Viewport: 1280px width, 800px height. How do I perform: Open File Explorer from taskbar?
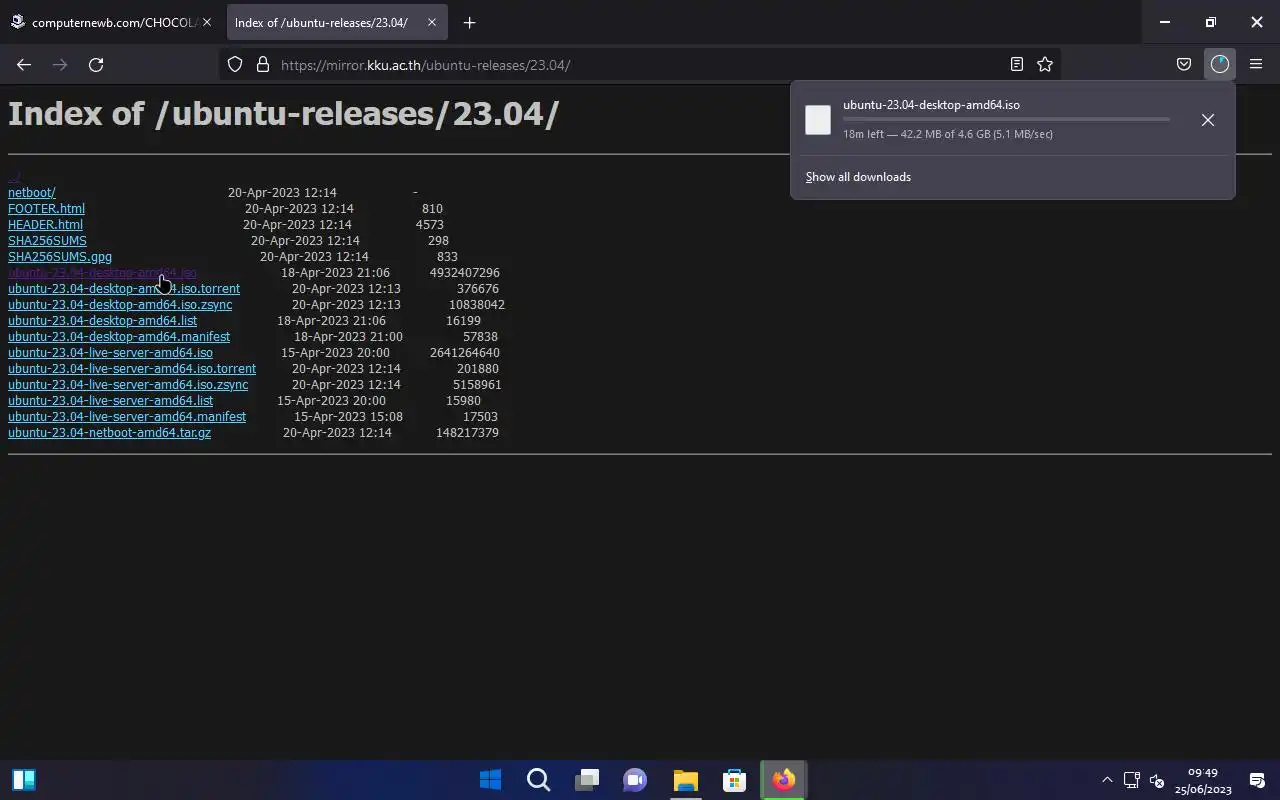coord(685,780)
